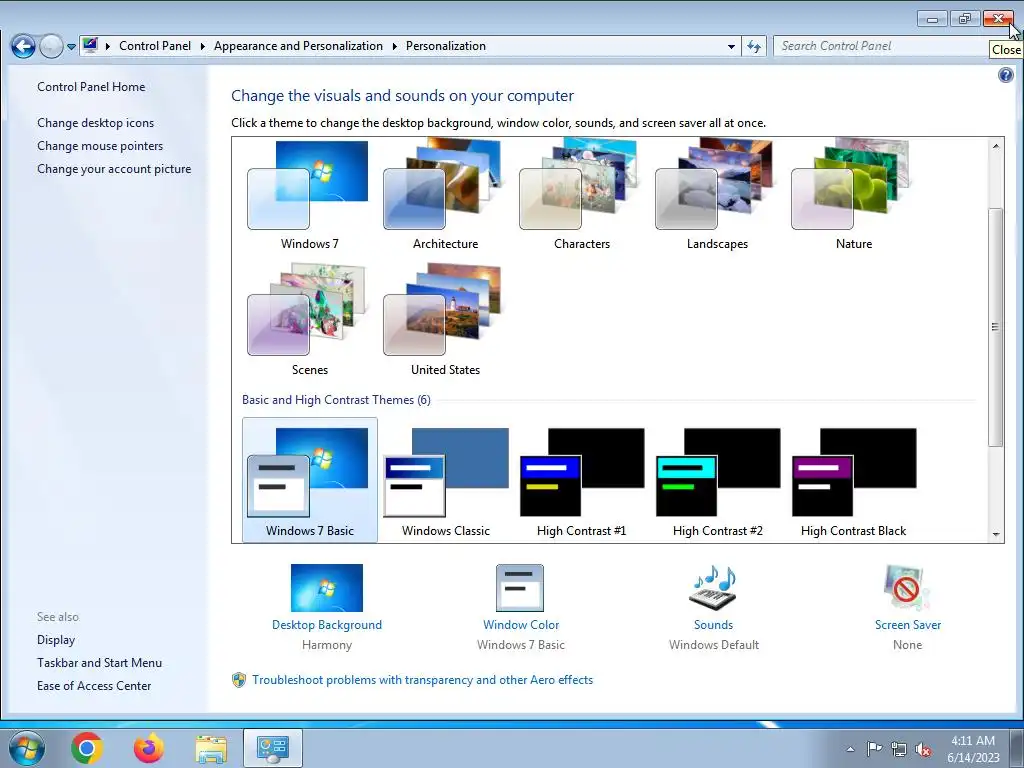Click the Refresh button in address bar

pos(754,46)
